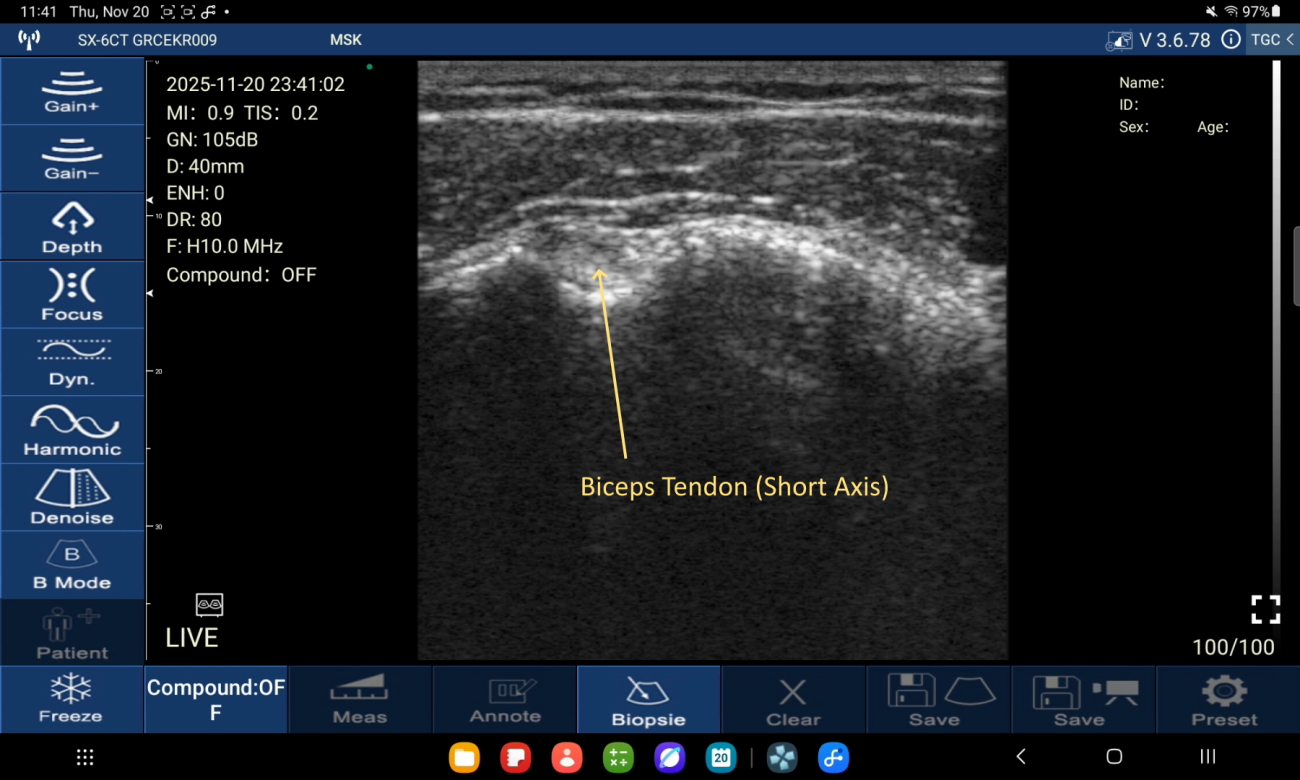Toggle Compound:OFF setting
Viewport: 1300px width, 780px height.
coord(216,699)
